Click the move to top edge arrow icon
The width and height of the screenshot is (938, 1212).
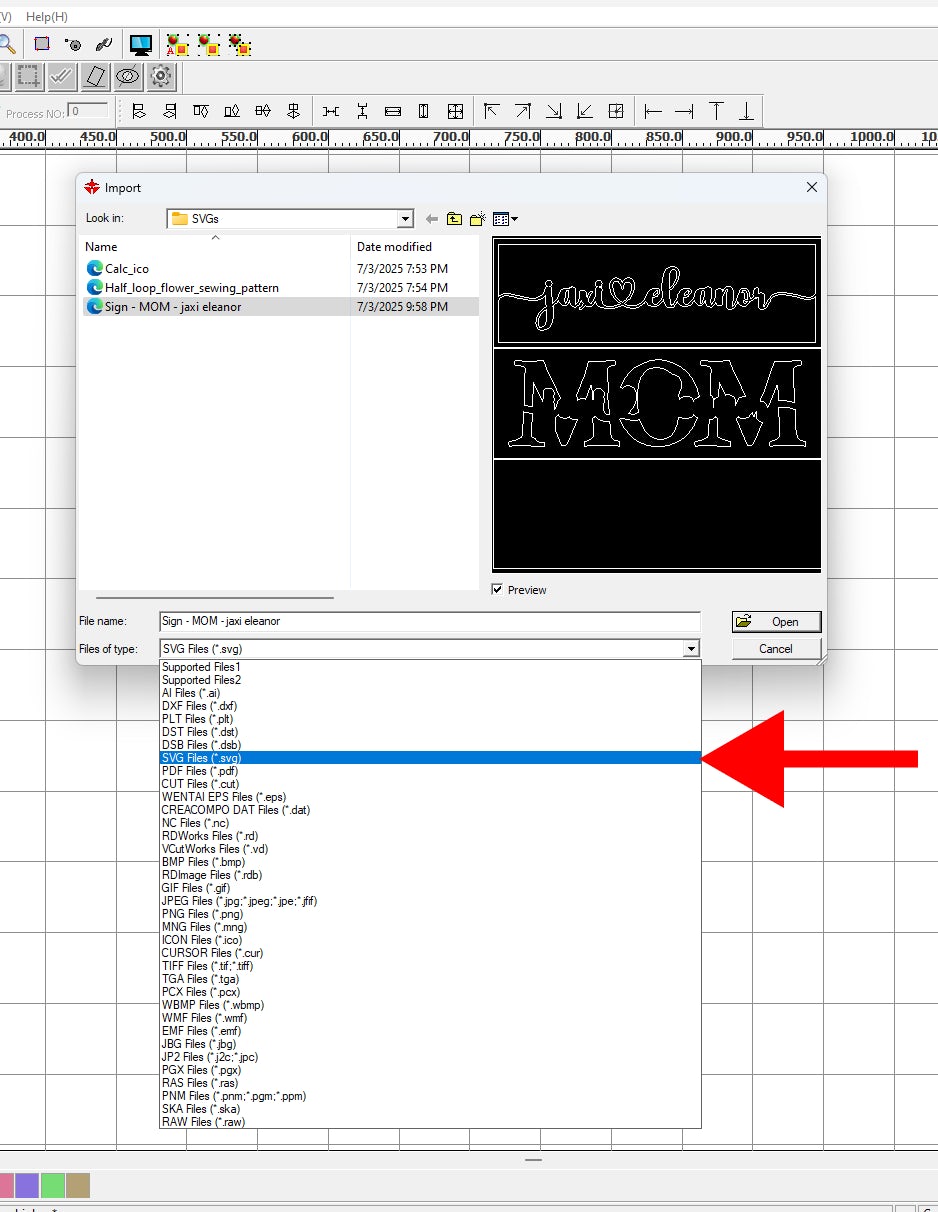pyautogui.click(x=716, y=111)
